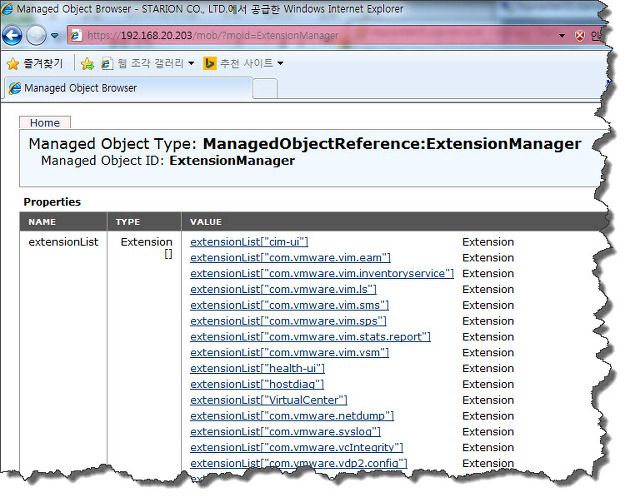The height and width of the screenshot is (502, 630).
Task: Open extensionList["com.vmware.syslog"] link
Action: tap(285, 432)
